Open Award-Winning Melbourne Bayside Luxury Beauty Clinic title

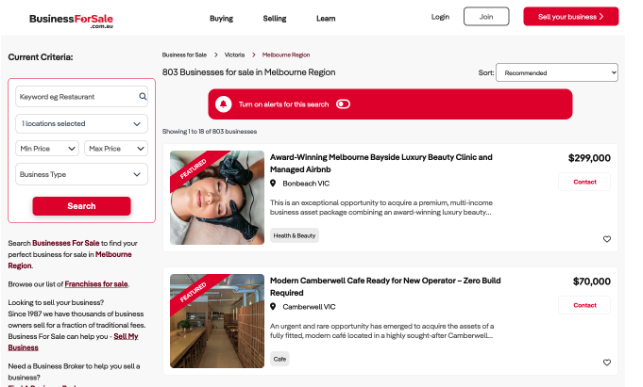(x=381, y=163)
